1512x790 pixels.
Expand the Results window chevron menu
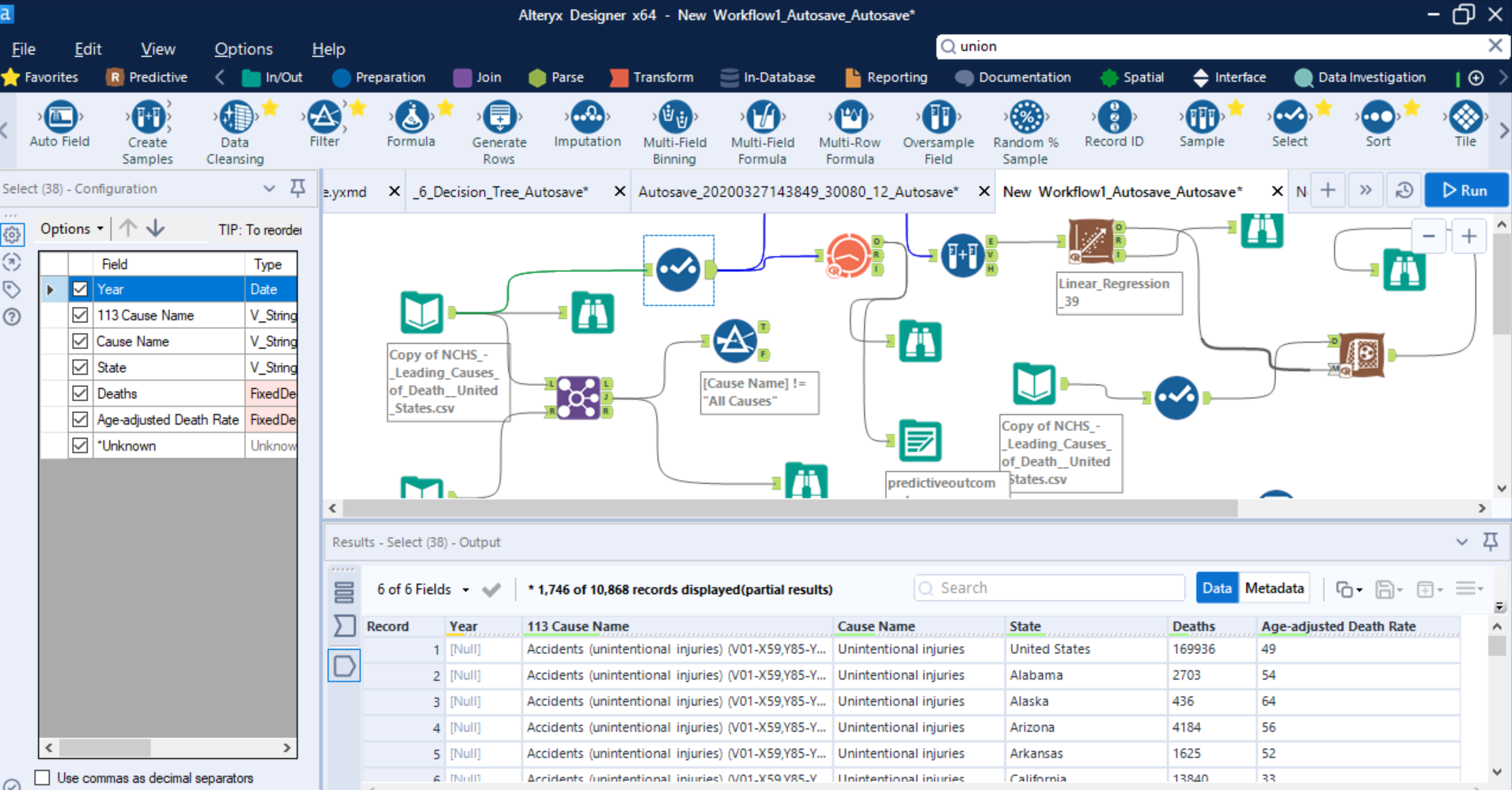(1461, 542)
